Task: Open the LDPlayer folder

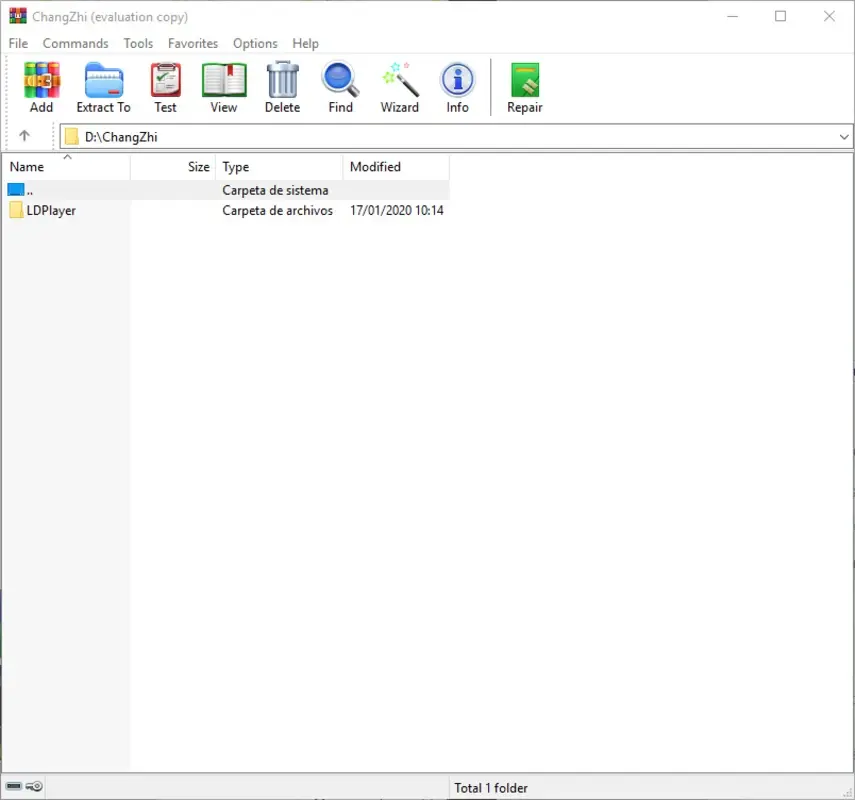Action: (50, 210)
